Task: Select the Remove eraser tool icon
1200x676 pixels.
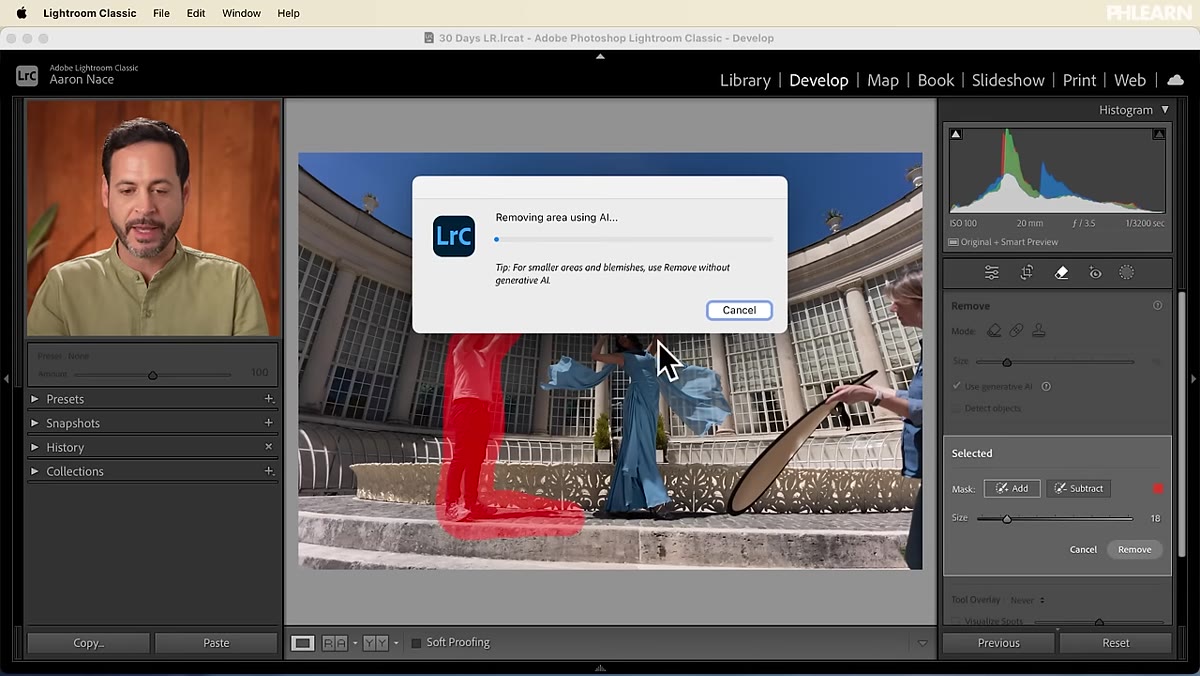Action: (1061, 272)
